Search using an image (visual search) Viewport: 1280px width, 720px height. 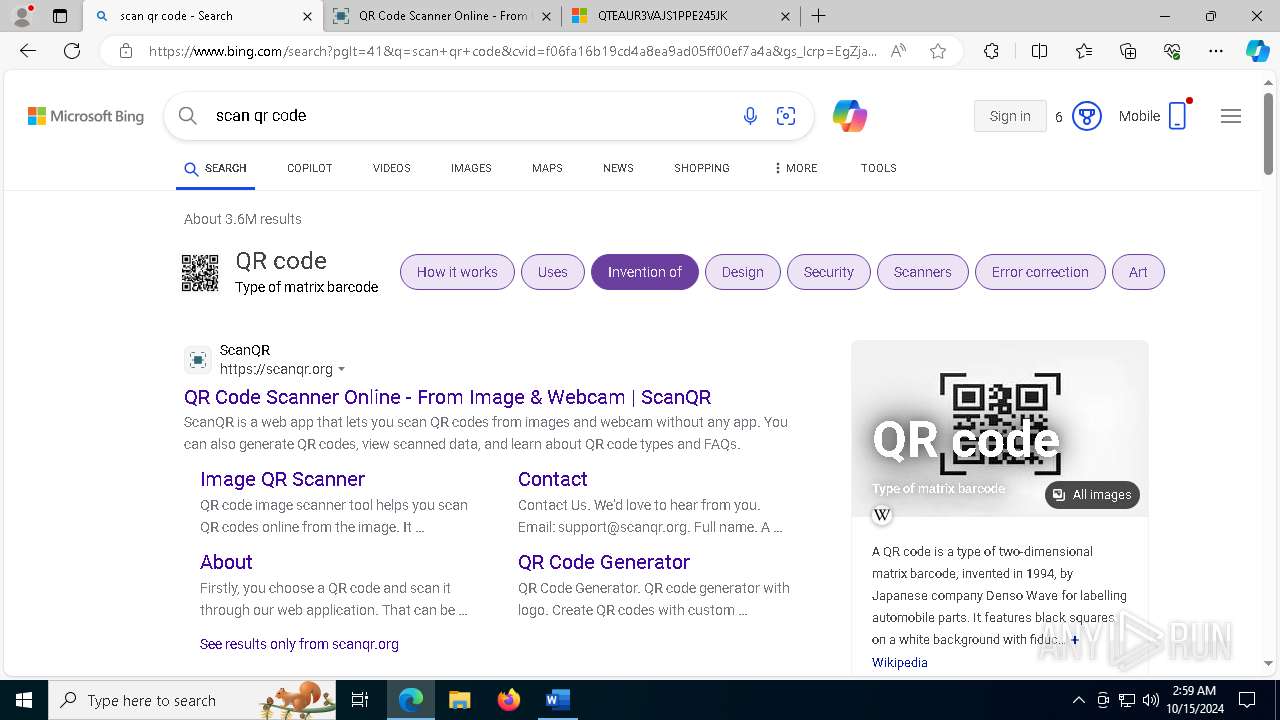786,116
